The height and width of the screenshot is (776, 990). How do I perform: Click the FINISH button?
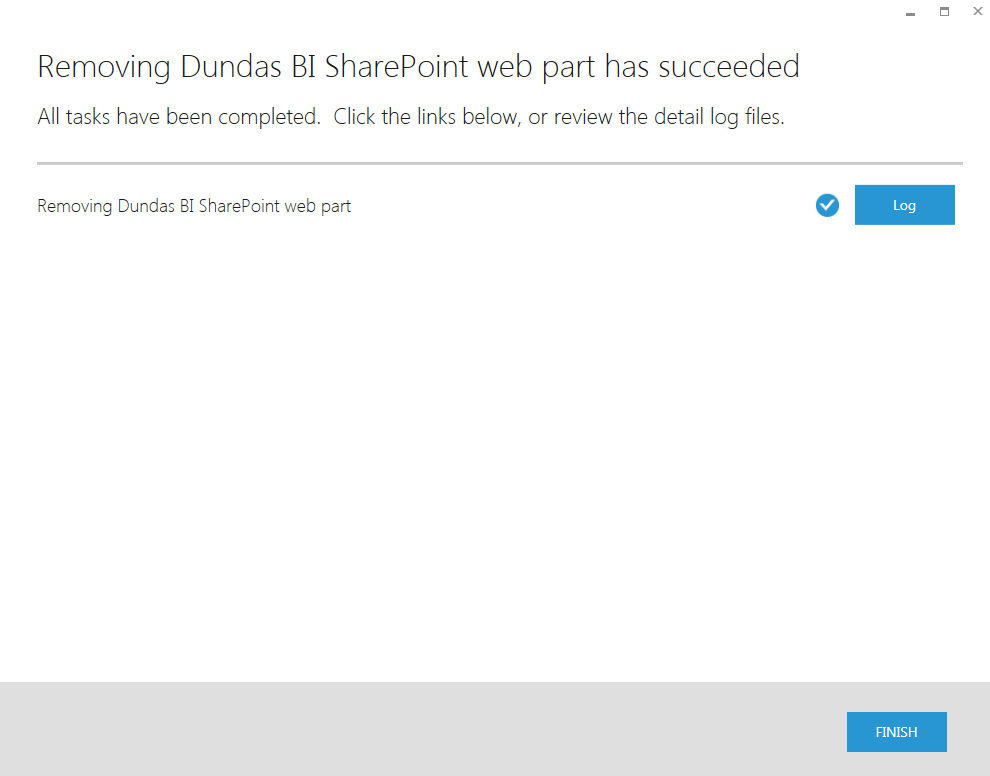click(897, 732)
